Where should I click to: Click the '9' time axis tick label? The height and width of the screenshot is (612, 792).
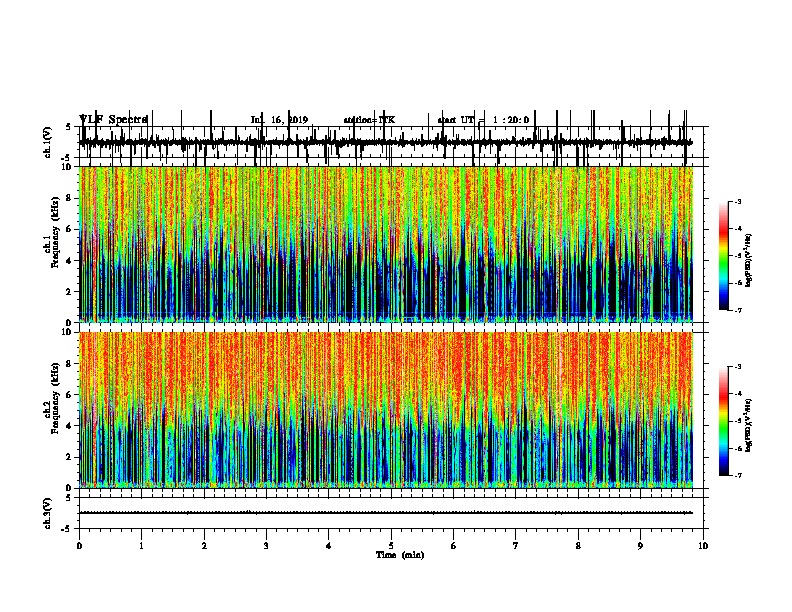(x=640, y=546)
